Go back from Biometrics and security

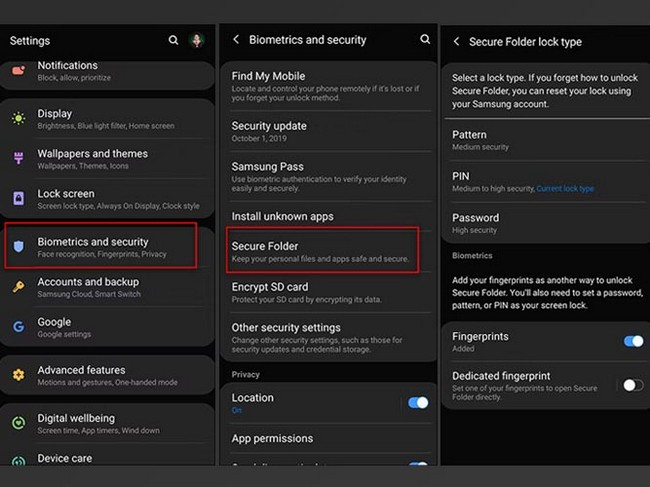[236, 40]
